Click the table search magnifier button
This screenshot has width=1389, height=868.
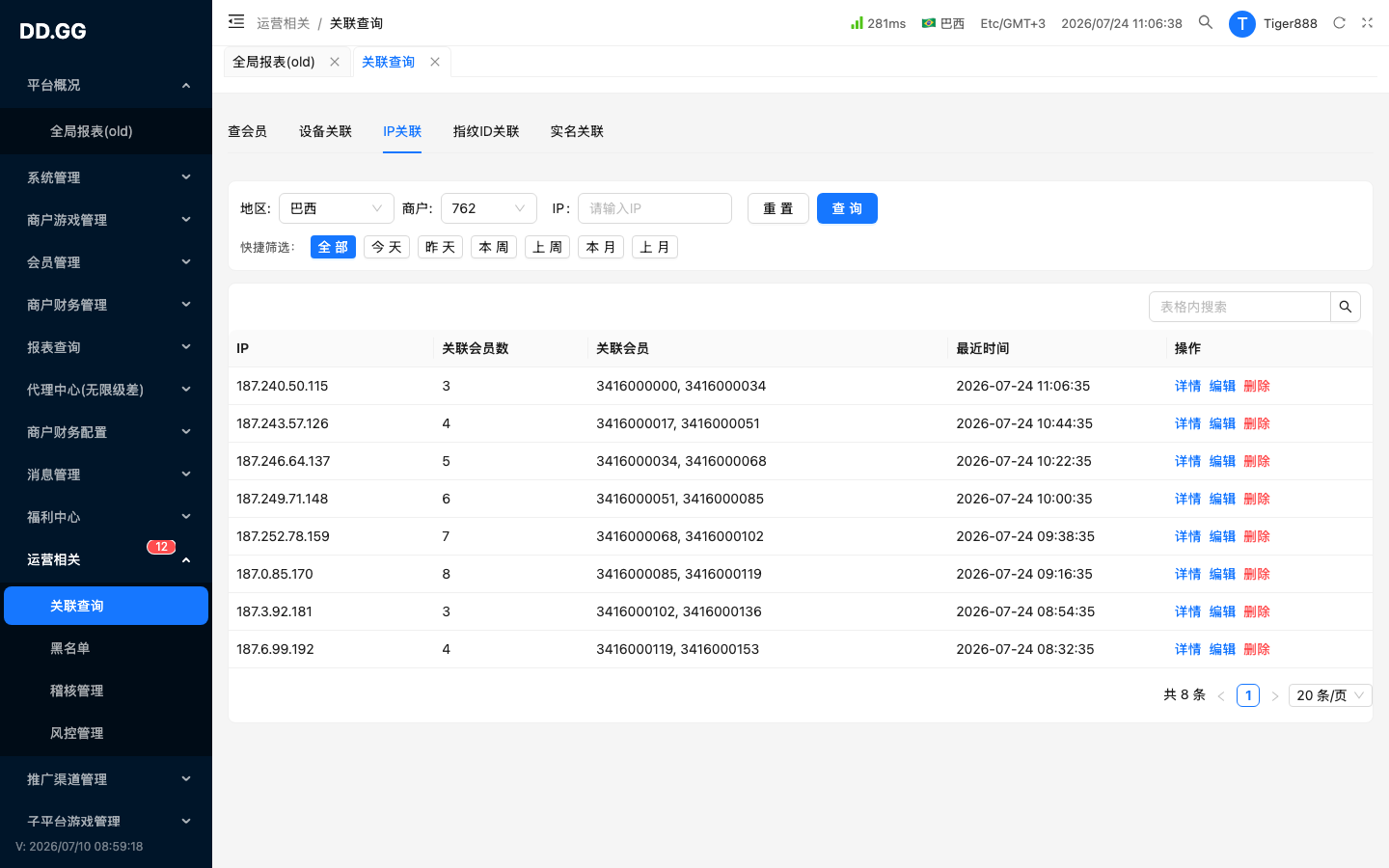pyautogui.click(x=1346, y=307)
